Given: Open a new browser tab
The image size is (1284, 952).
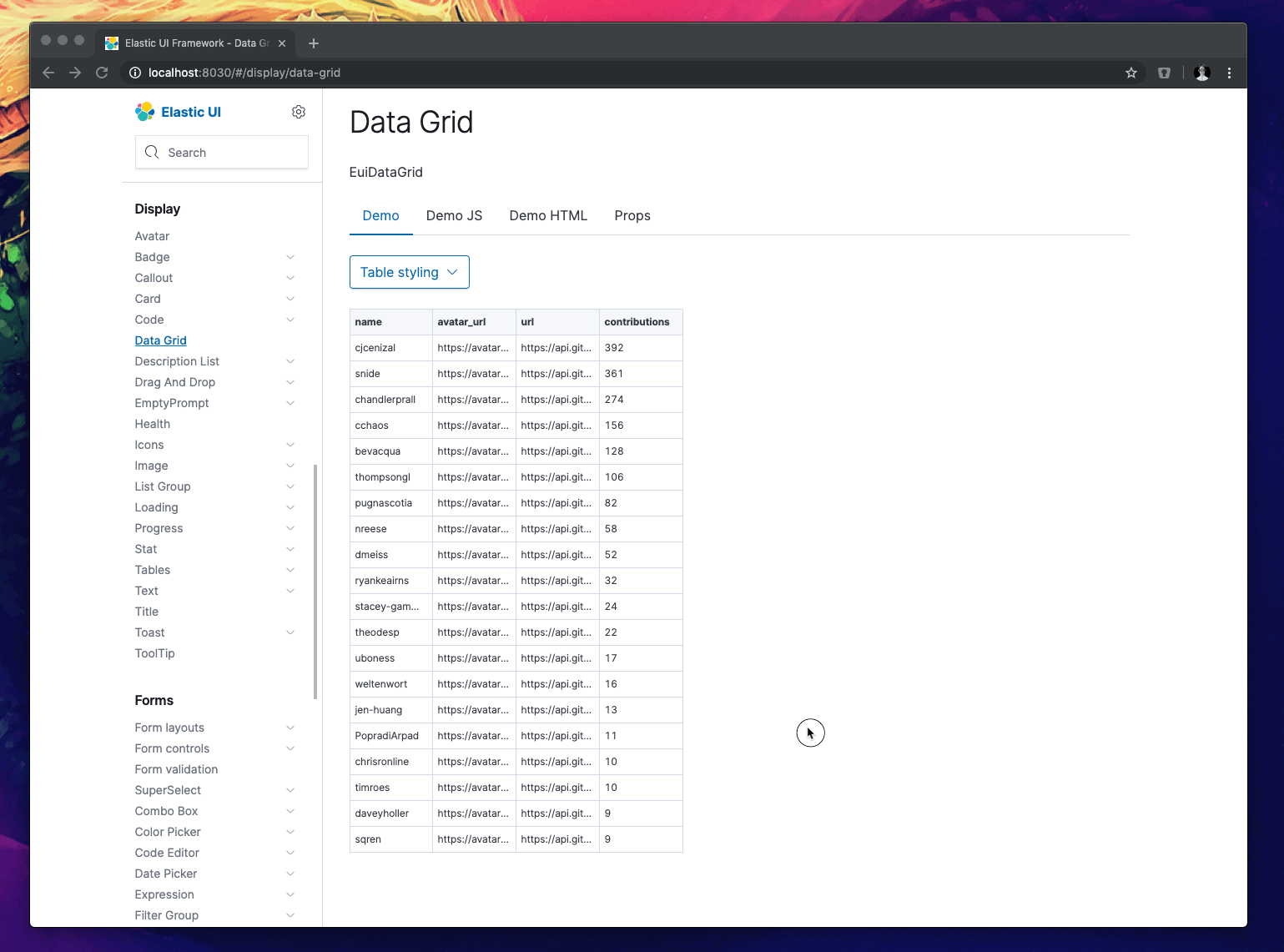Looking at the screenshot, I should (314, 43).
